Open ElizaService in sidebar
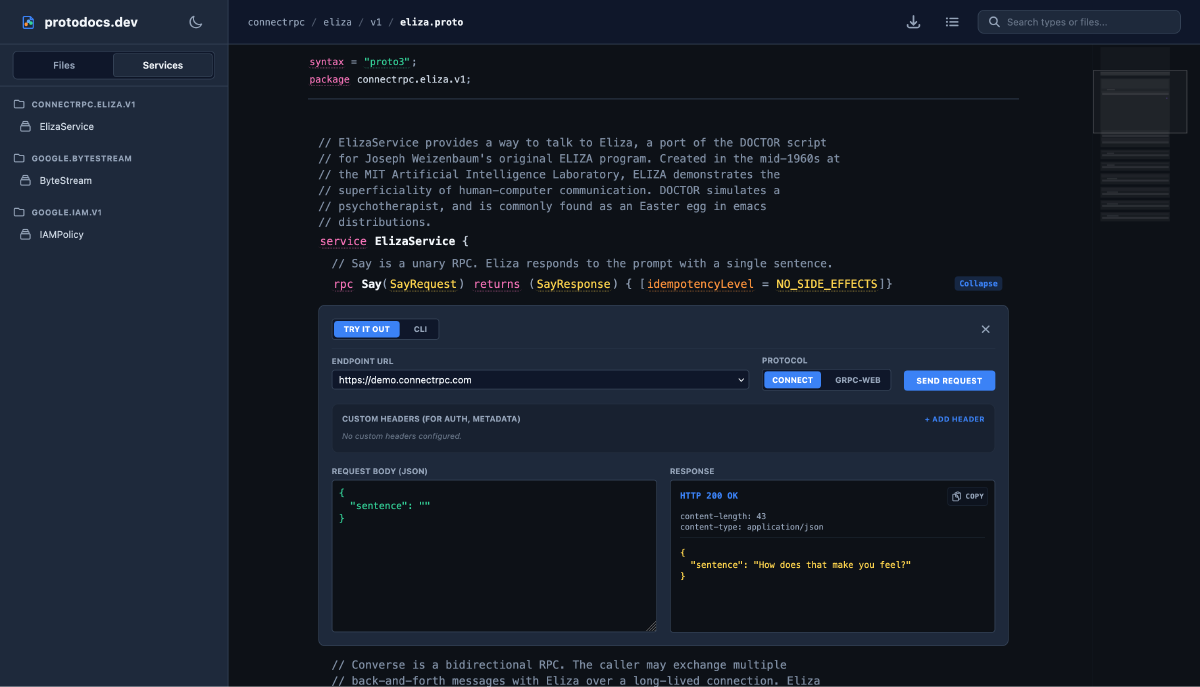This screenshot has height=687, width=1200. coord(67,127)
